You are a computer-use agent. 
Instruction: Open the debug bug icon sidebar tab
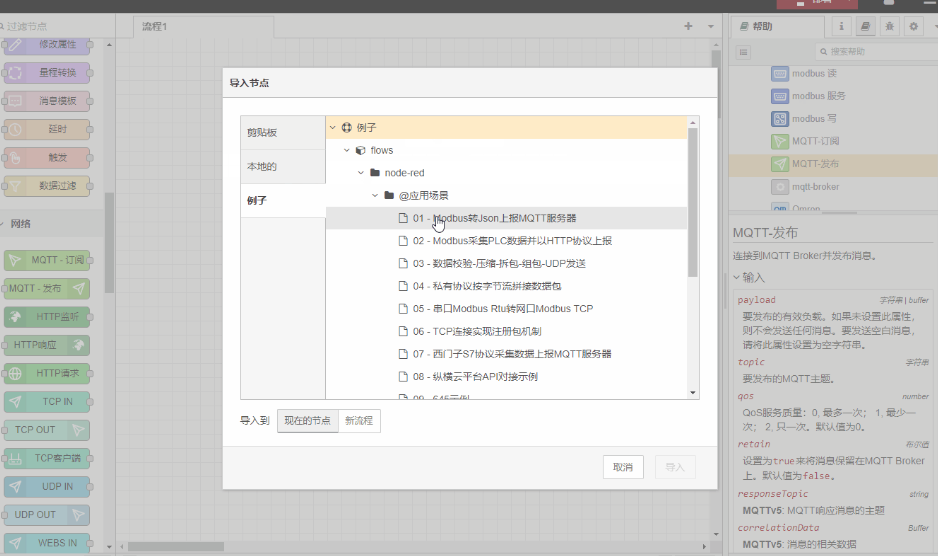point(890,26)
